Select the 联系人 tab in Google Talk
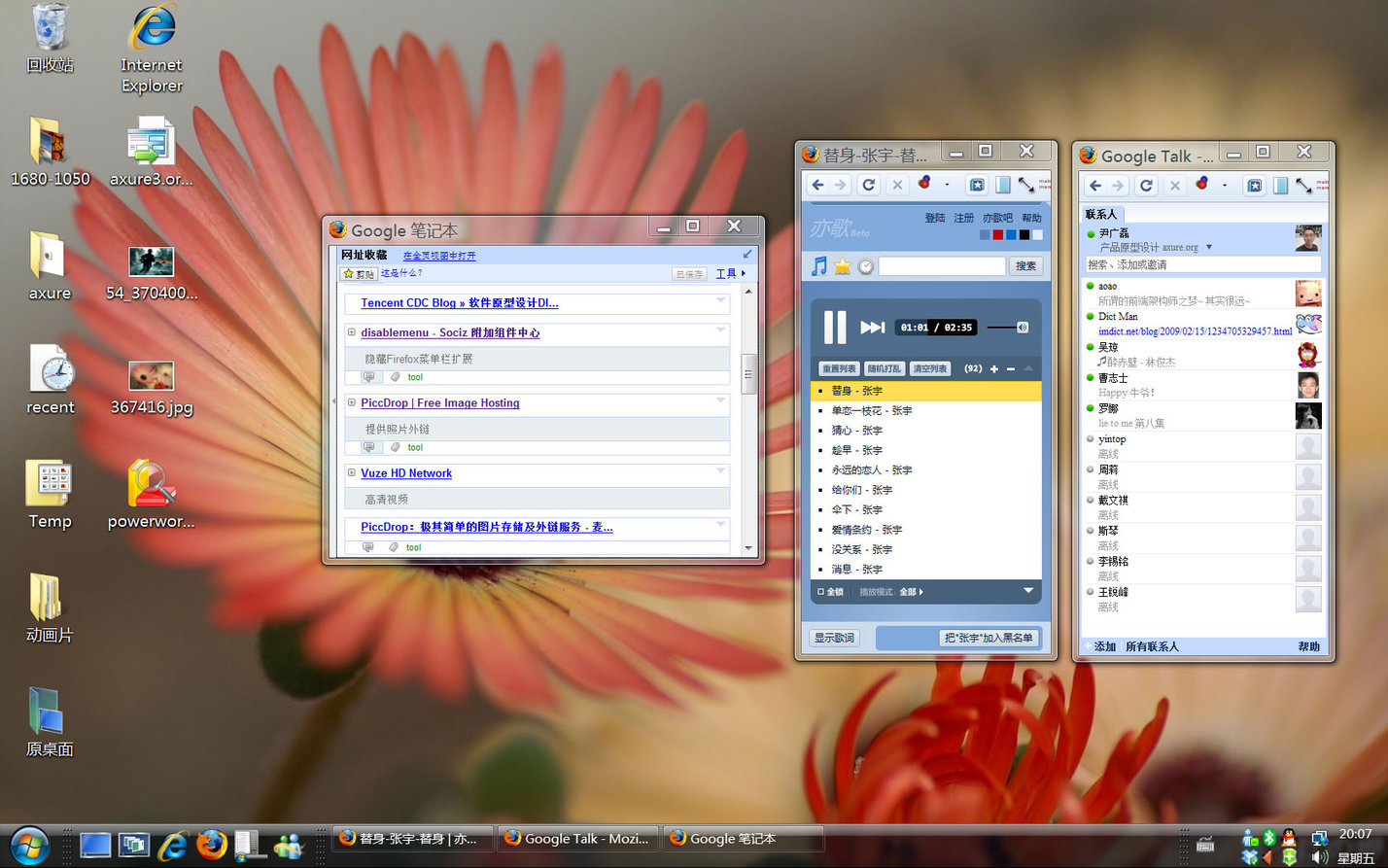The image size is (1388, 868). pos(1102,214)
